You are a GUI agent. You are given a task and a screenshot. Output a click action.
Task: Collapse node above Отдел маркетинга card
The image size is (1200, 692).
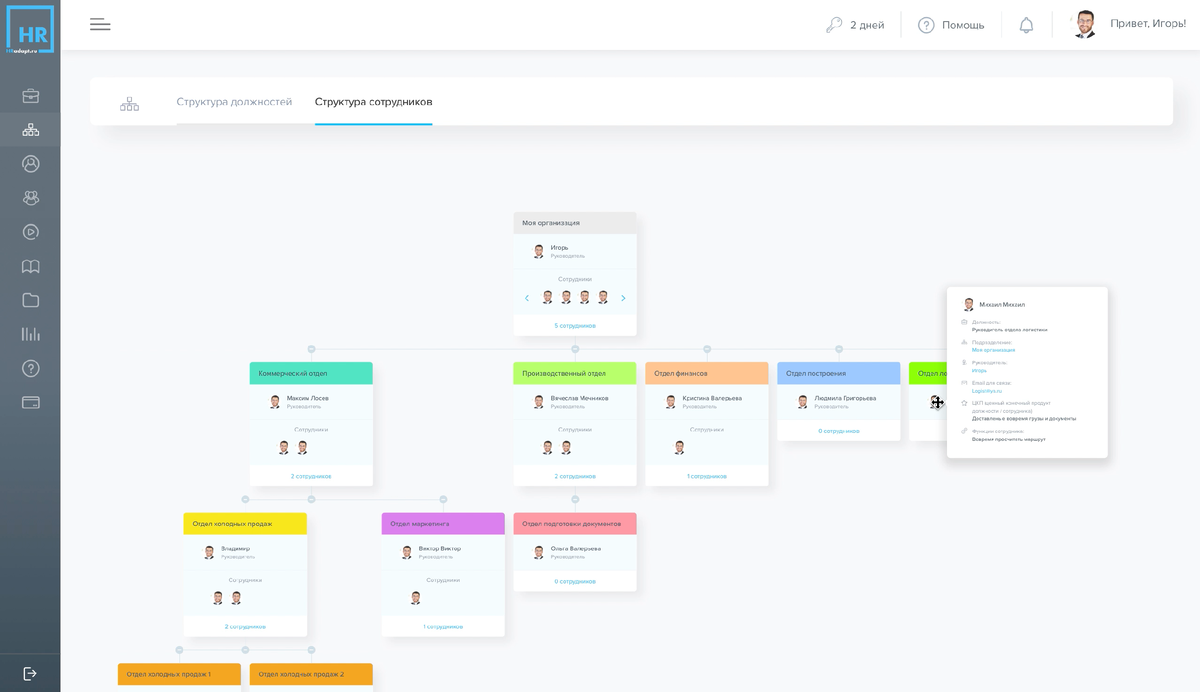pyautogui.click(x=443, y=499)
